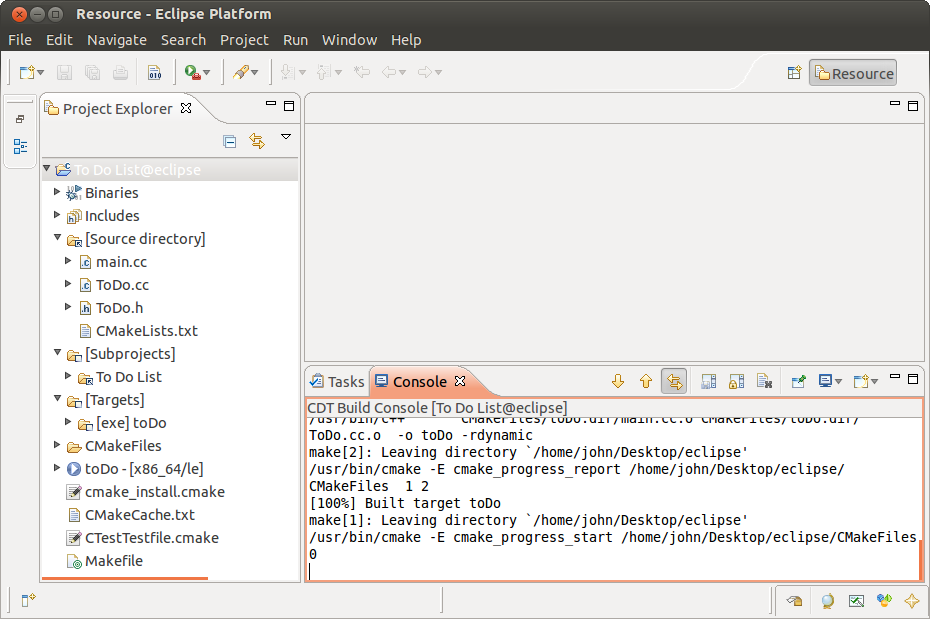The height and width of the screenshot is (619, 930).
Task: Expand the CMakeFiles folder
Action: coord(57,445)
